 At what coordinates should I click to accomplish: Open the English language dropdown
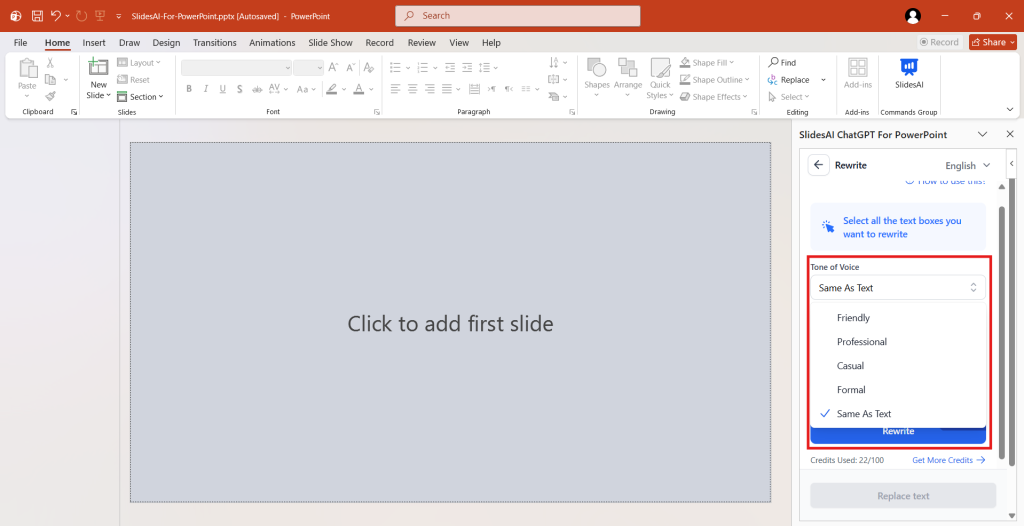pyautogui.click(x=968, y=165)
